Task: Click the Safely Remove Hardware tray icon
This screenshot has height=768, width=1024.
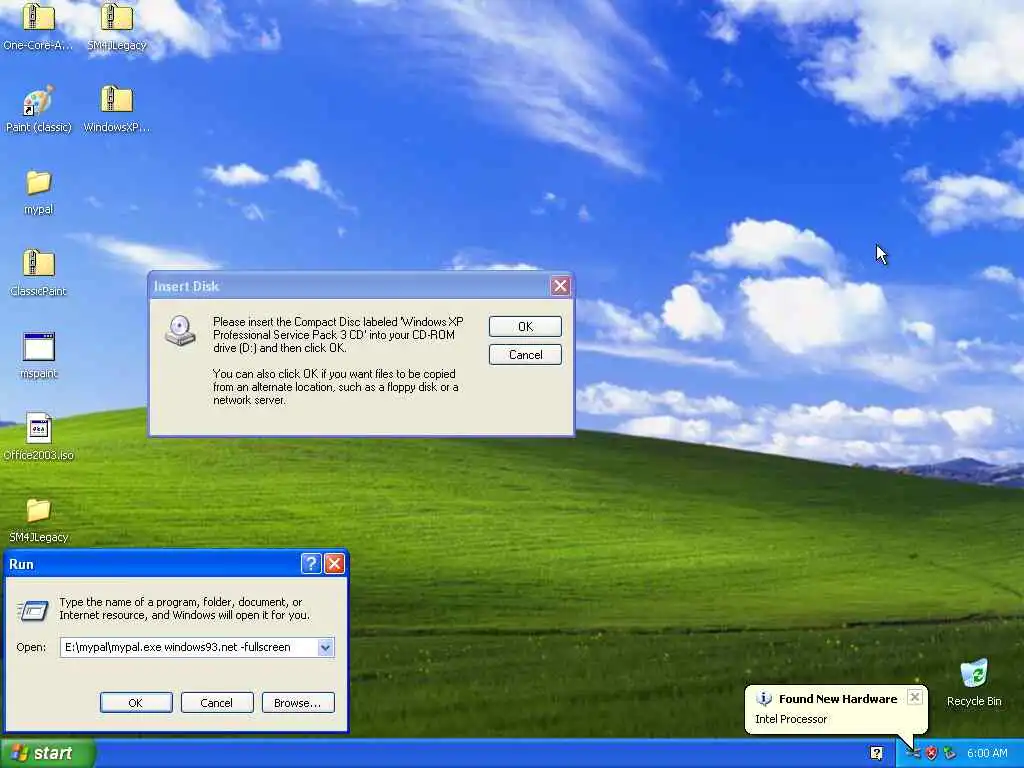Action: pos(950,753)
